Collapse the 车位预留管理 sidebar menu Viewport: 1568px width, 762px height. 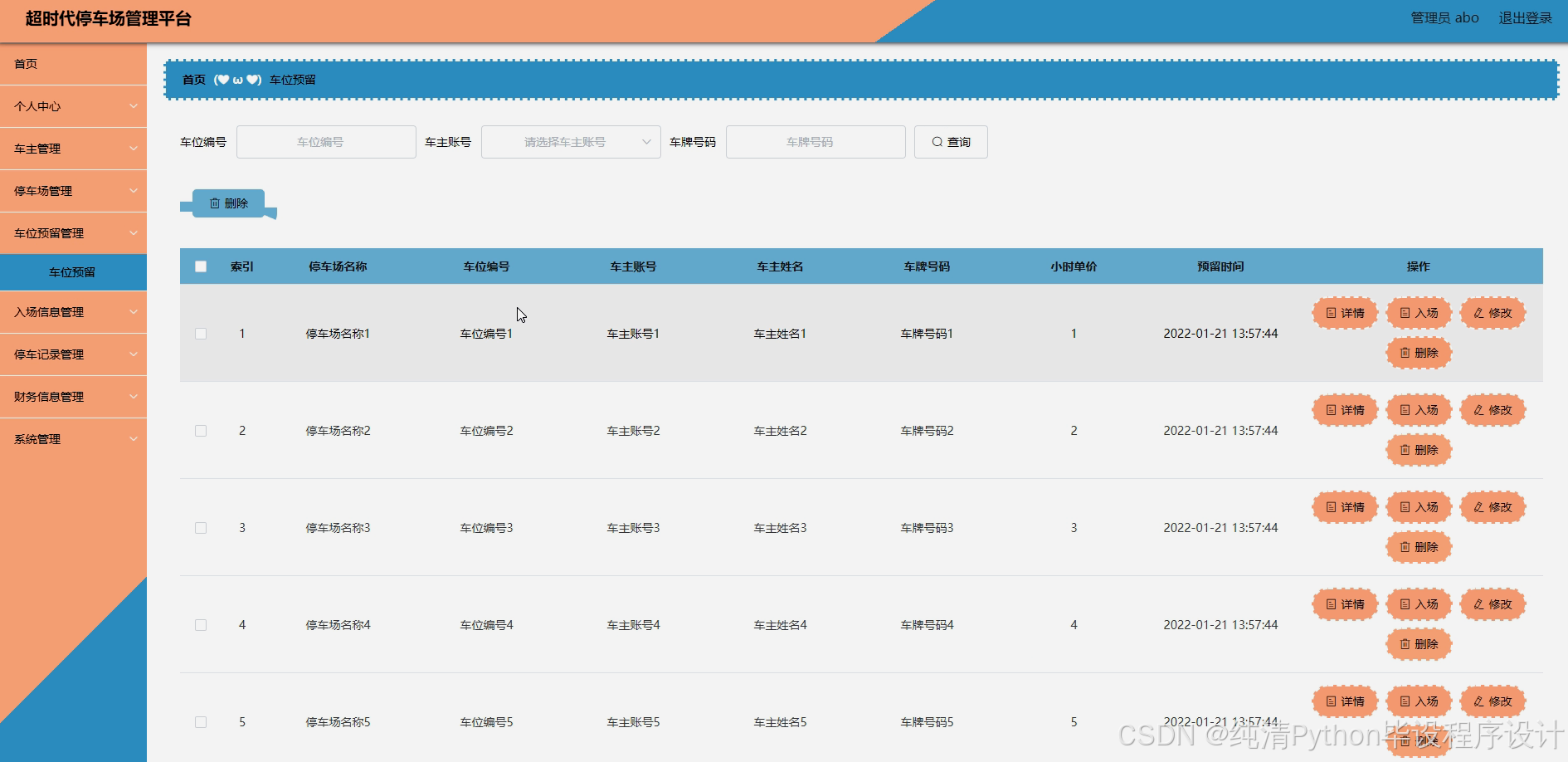coord(73,233)
